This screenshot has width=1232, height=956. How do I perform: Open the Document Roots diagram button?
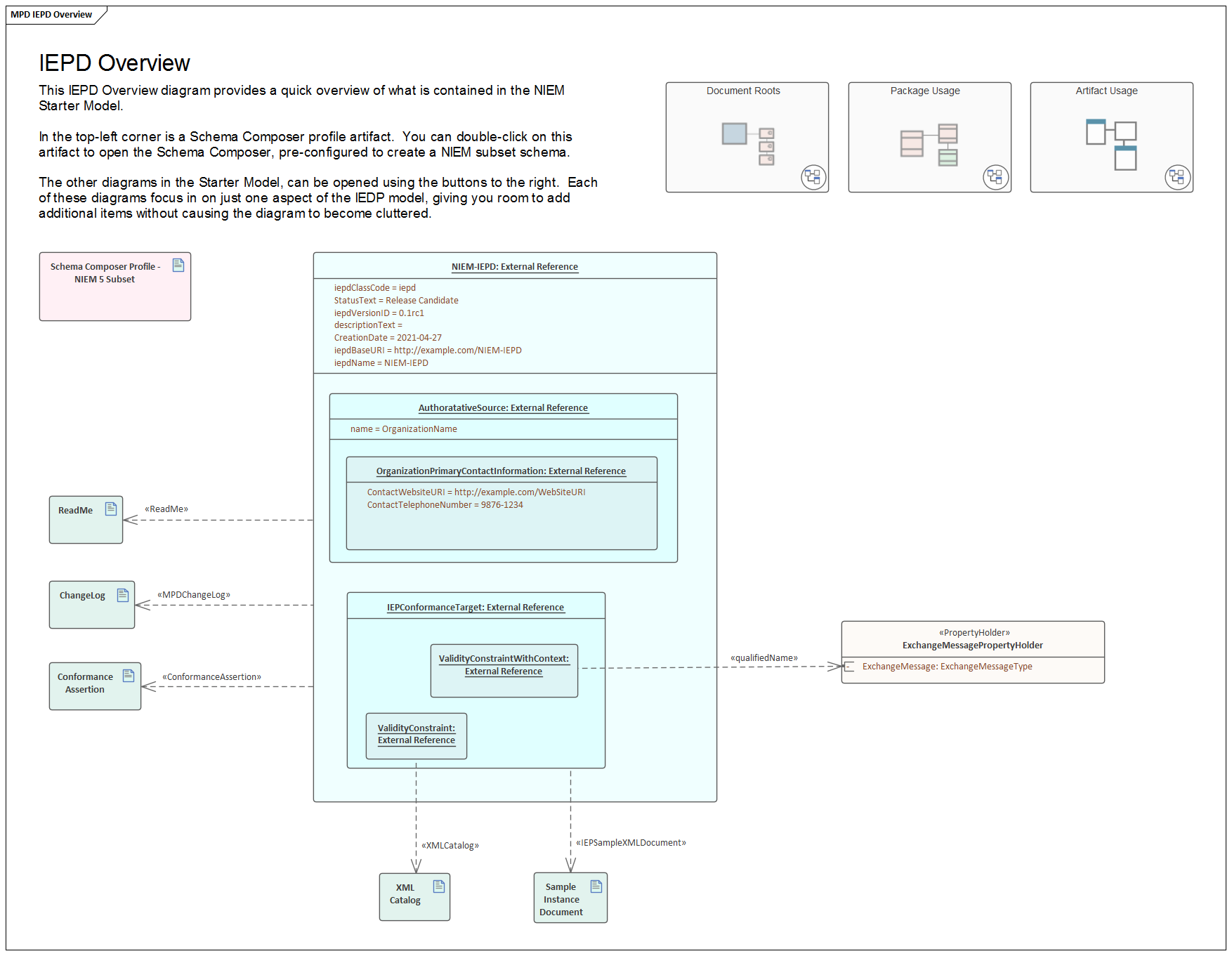747,138
